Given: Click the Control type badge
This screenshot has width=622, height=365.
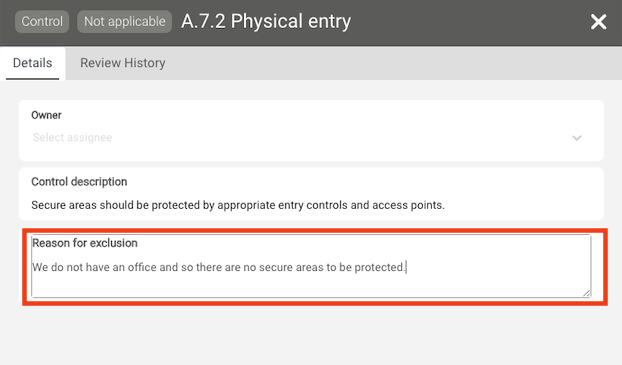Looking at the screenshot, I should (x=42, y=21).
